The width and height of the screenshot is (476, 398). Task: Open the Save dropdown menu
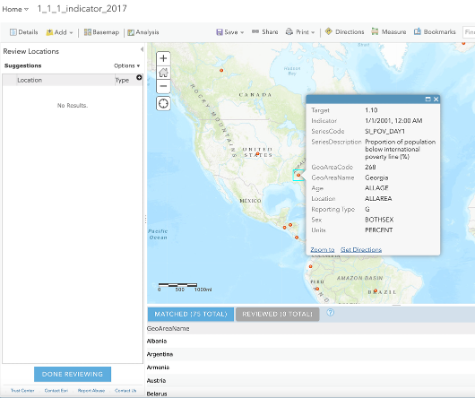(230, 32)
